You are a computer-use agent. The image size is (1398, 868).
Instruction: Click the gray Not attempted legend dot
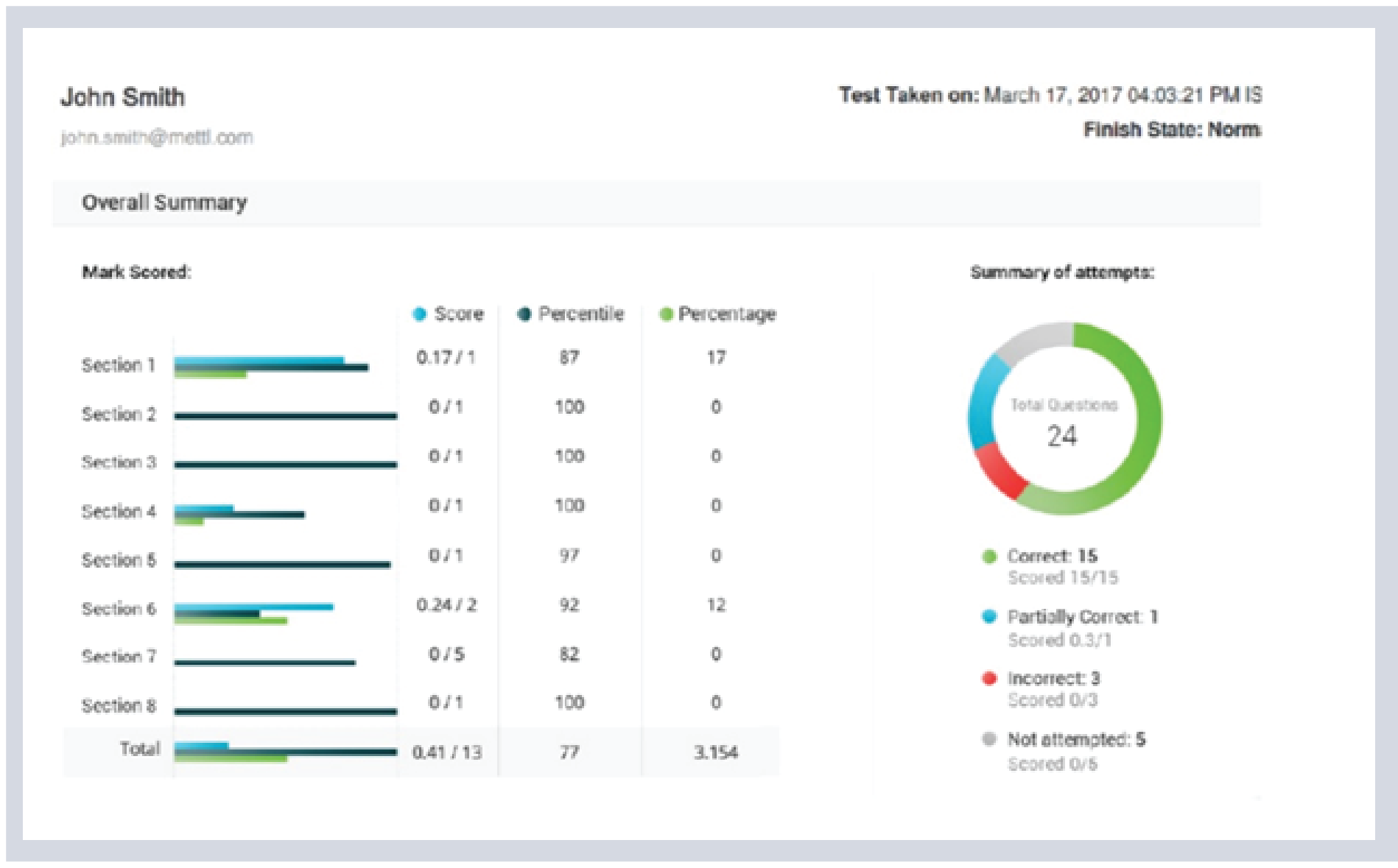[x=989, y=739]
